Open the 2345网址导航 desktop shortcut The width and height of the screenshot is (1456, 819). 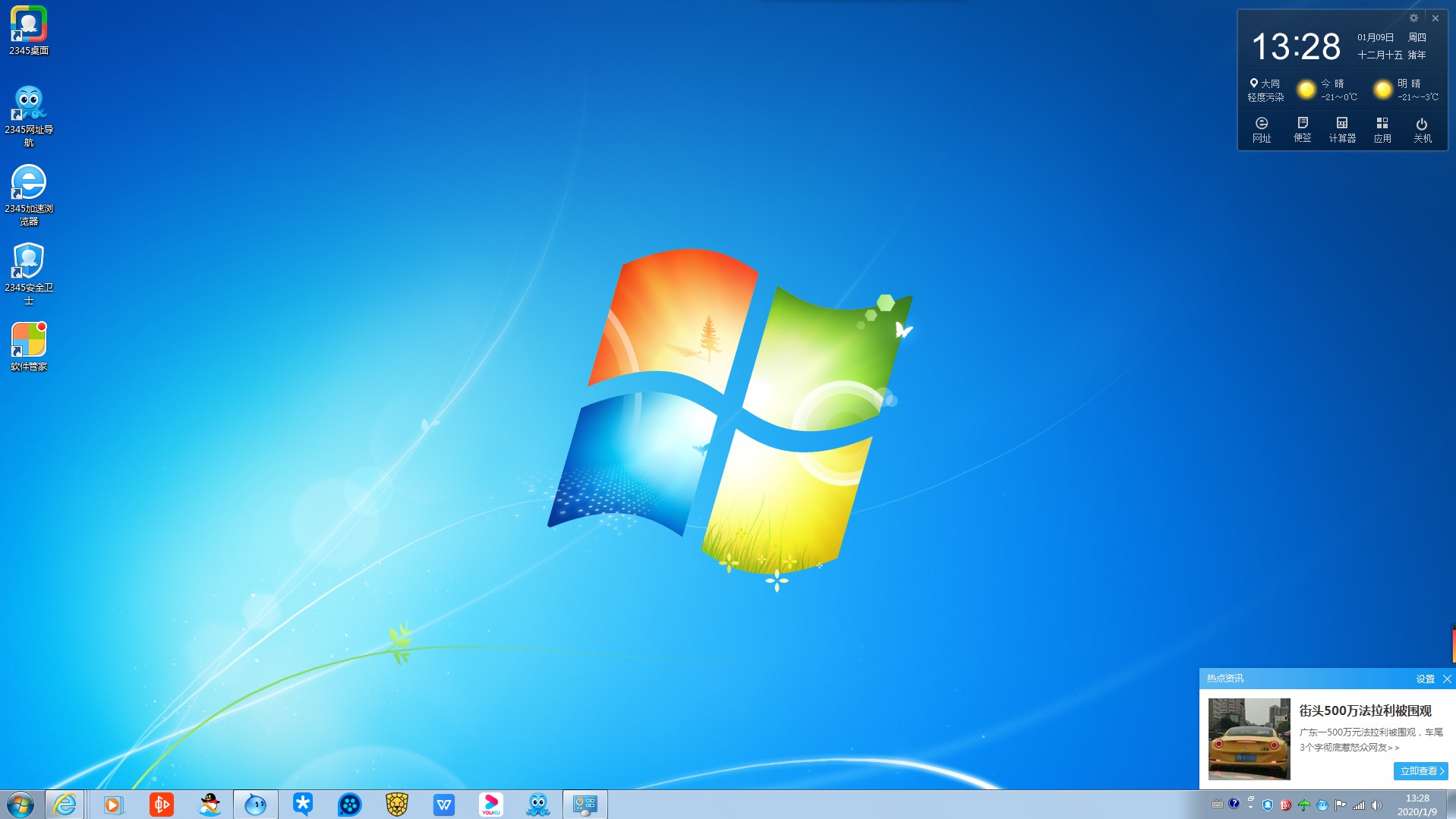(x=29, y=116)
